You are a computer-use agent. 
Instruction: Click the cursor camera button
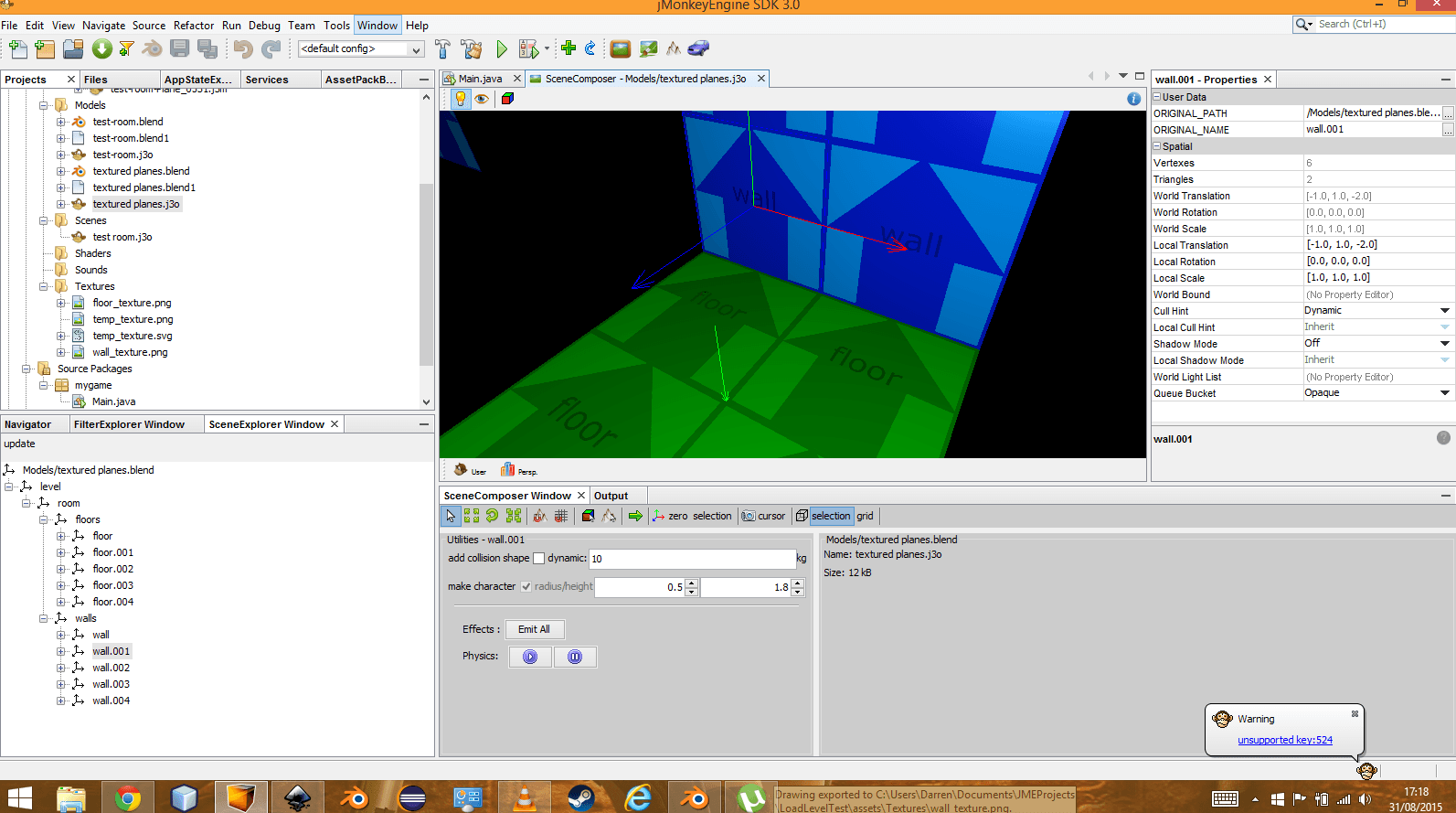pos(763,516)
